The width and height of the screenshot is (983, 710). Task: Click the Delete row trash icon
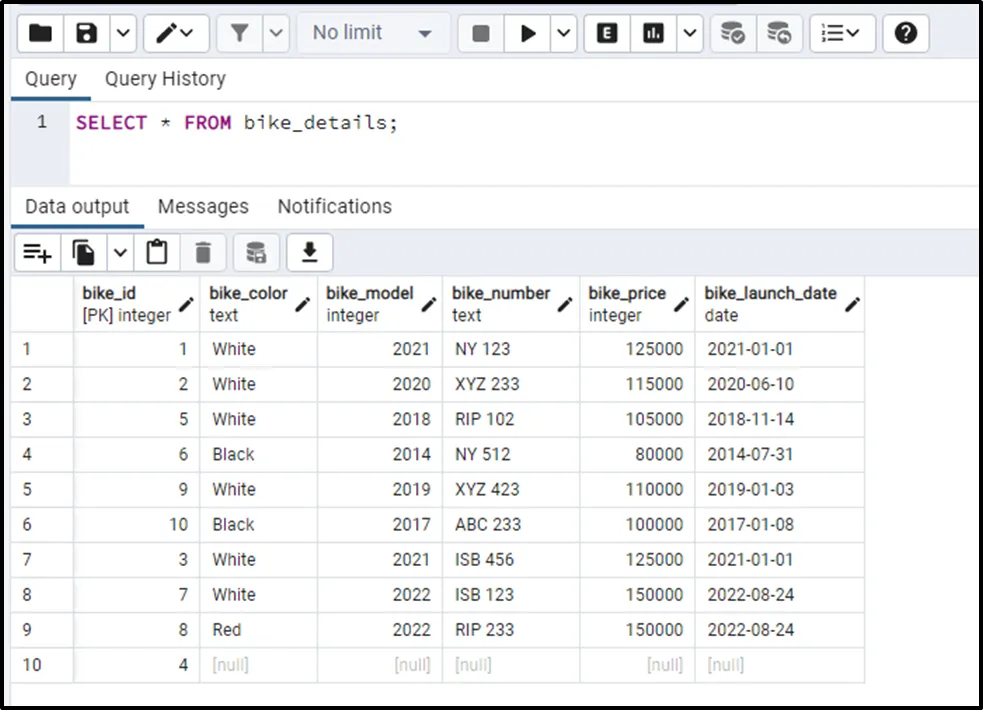tap(203, 253)
